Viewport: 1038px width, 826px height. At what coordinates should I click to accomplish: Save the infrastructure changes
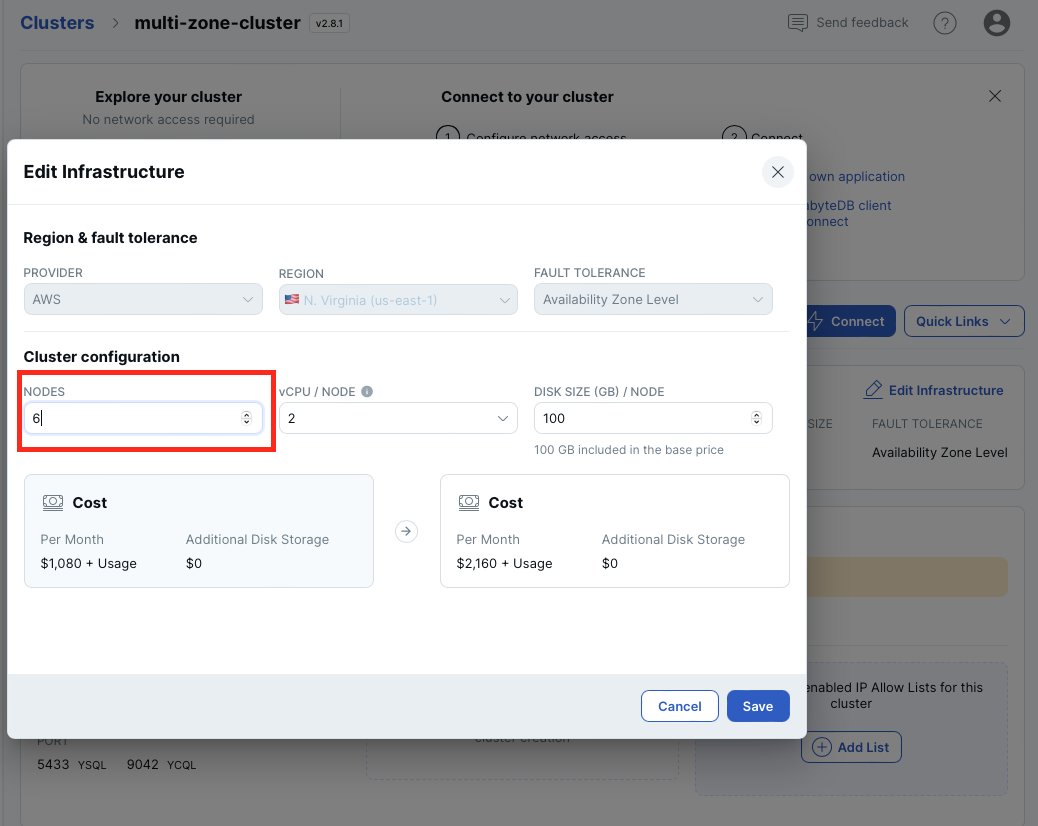757,706
